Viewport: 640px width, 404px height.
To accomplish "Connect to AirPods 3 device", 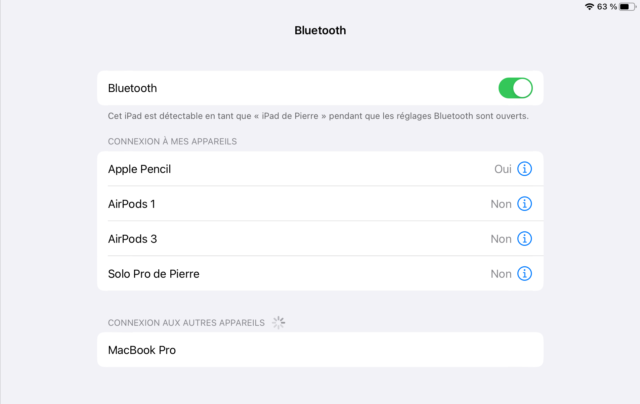I will [x=320, y=239].
